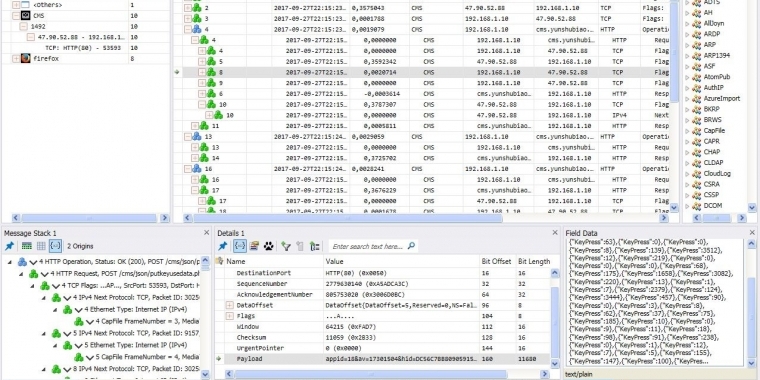
Task: Select the SequenceNumber row
Action: (x=383, y=284)
